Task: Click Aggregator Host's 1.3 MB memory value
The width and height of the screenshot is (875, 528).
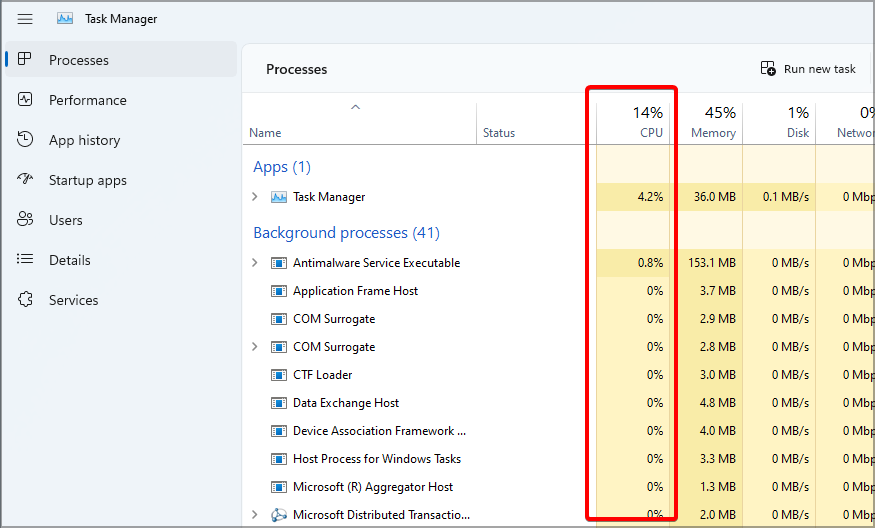Action: pyautogui.click(x=718, y=487)
